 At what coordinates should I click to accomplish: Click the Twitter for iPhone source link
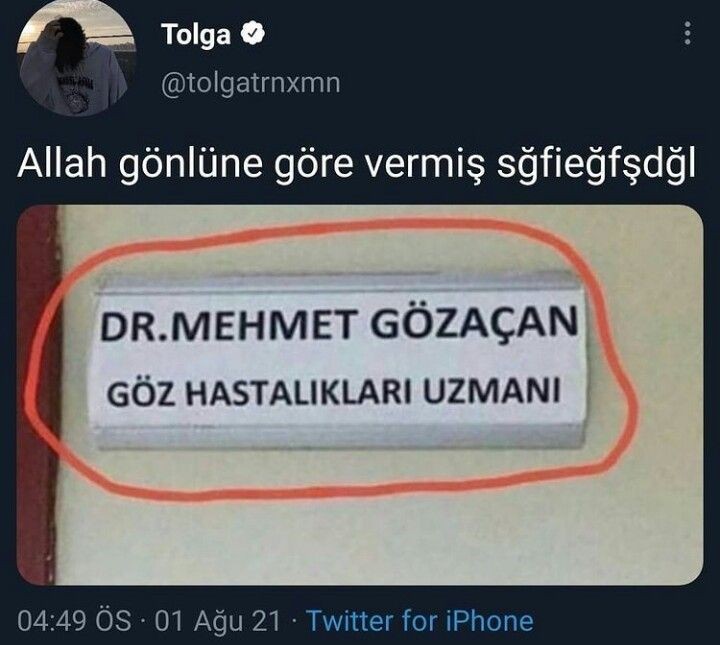tap(420, 621)
